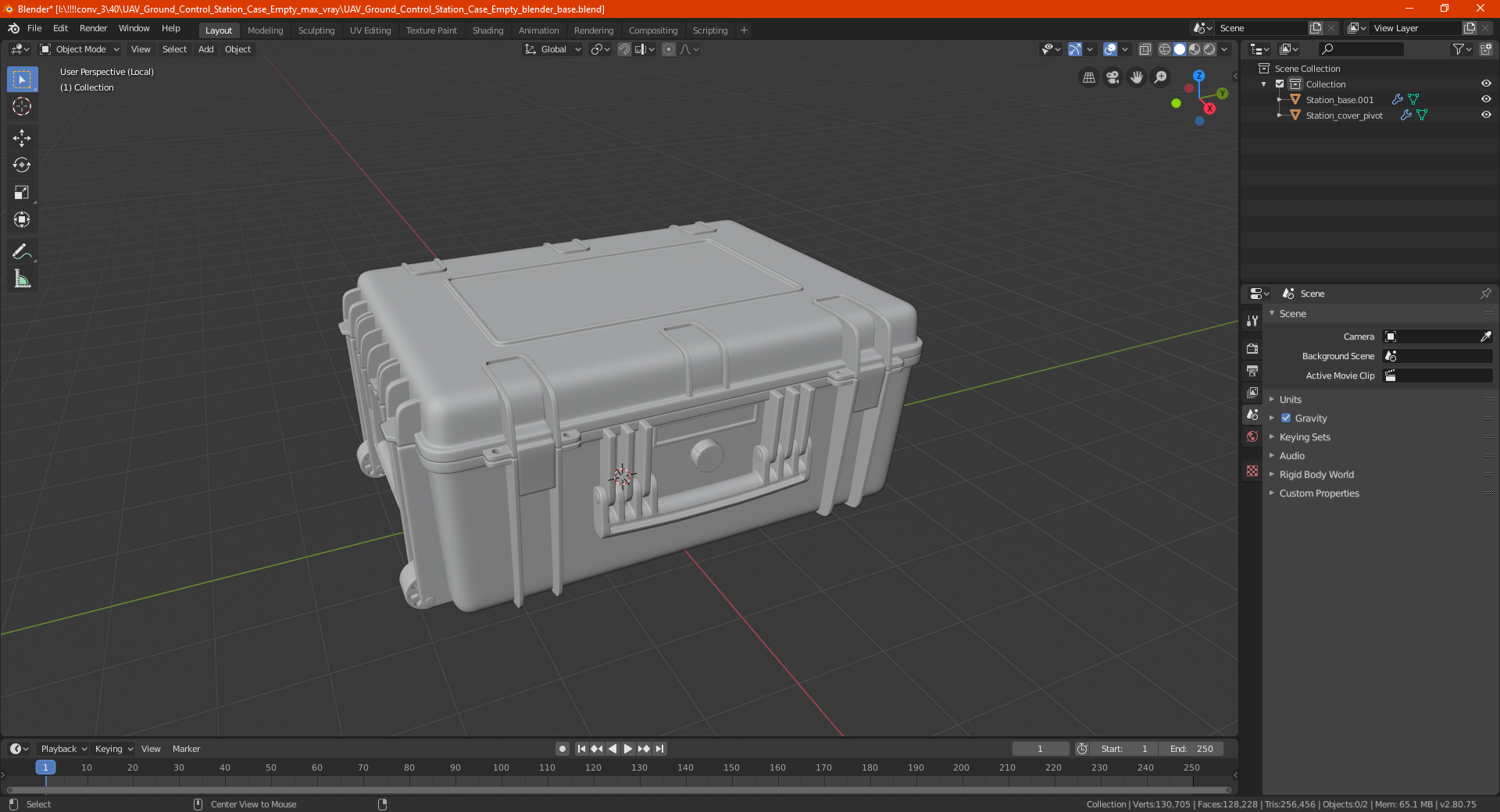Viewport: 1500px width, 812px height.
Task: Switch to the Modeling workspace tab
Action: (265, 30)
